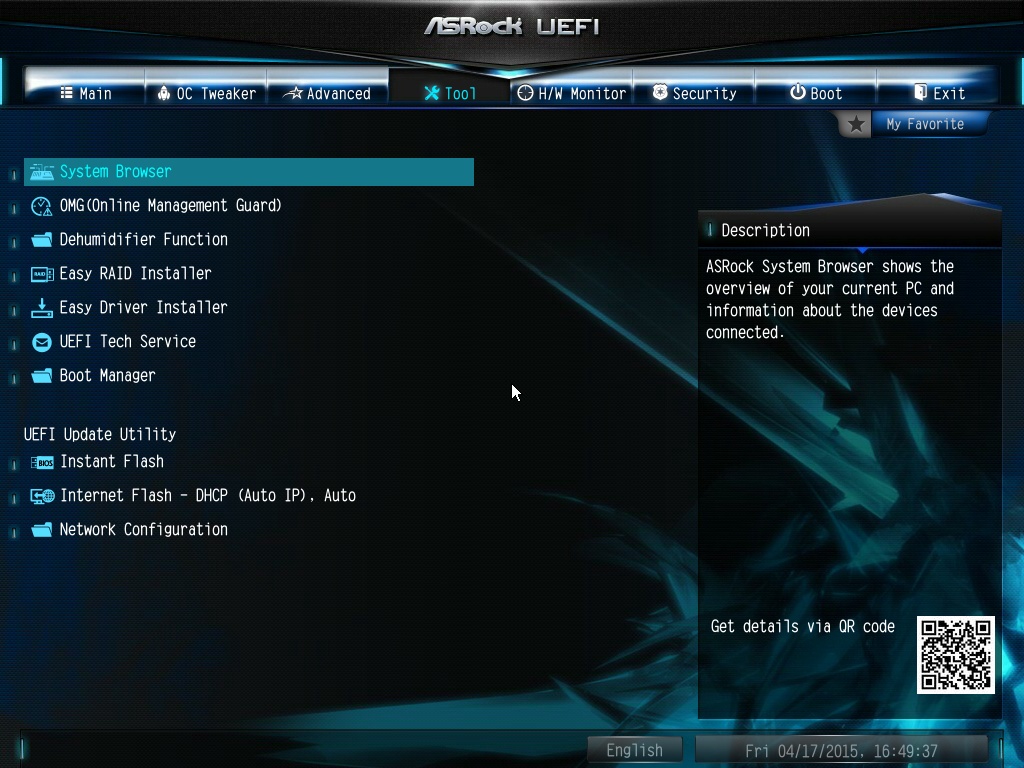1024x768 pixels.
Task: Start Instant Flash utility
Action: pos(112,462)
